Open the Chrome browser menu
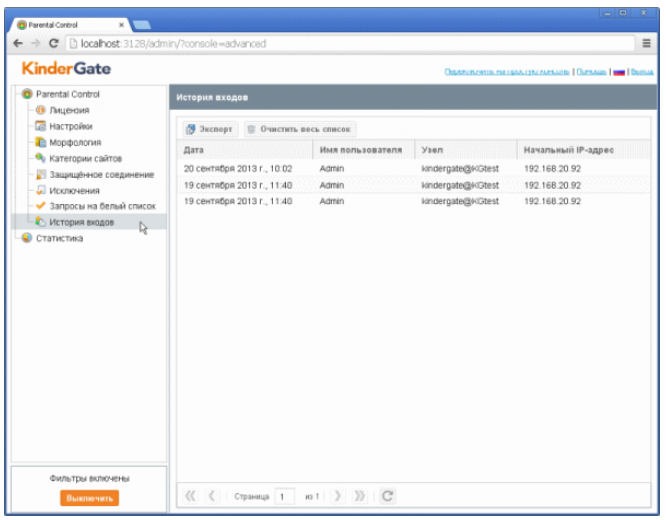 coord(647,44)
